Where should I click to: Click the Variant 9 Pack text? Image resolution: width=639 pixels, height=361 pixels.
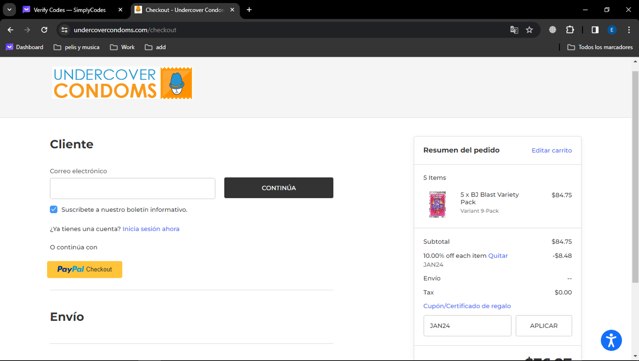tap(479, 211)
